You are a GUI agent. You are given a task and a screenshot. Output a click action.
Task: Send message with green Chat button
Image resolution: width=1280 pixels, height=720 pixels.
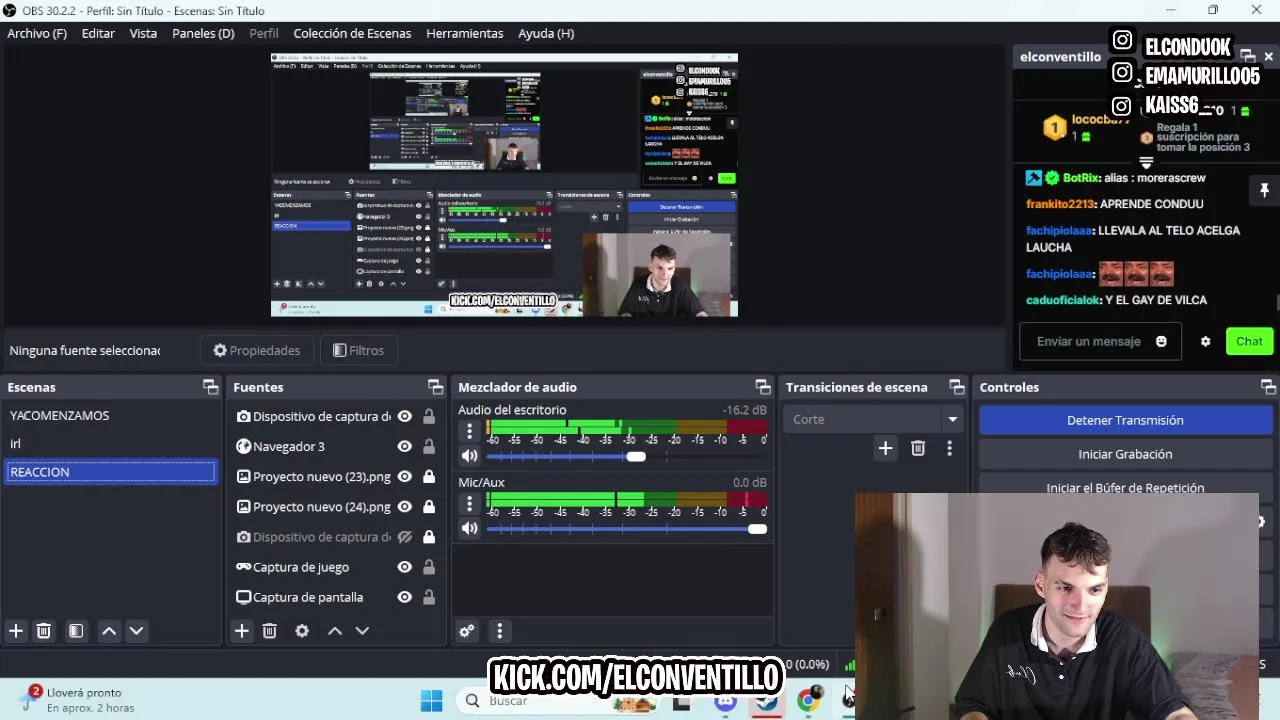tap(1249, 341)
